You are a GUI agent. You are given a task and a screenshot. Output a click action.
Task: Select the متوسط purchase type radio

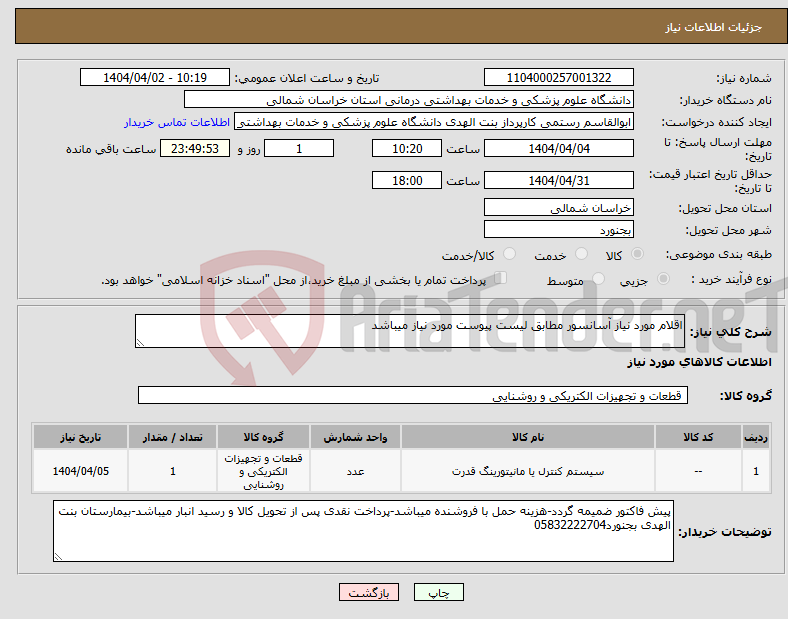pyautogui.click(x=598, y=278)
